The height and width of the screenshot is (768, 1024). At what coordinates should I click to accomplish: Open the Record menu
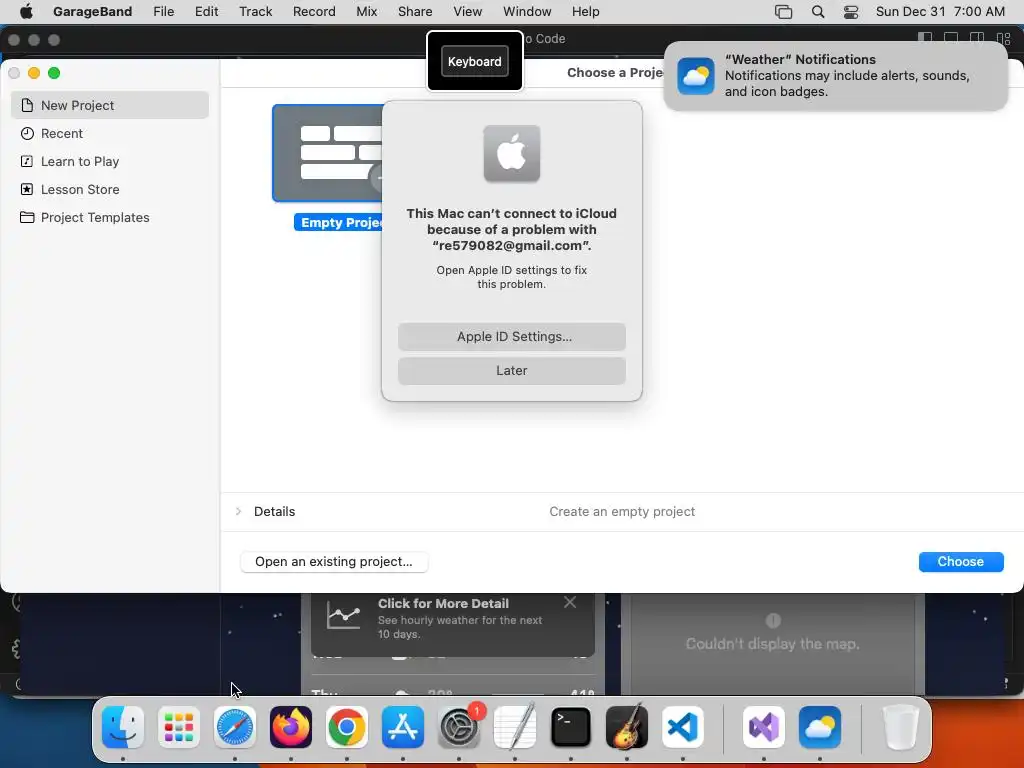click(313, 12)
